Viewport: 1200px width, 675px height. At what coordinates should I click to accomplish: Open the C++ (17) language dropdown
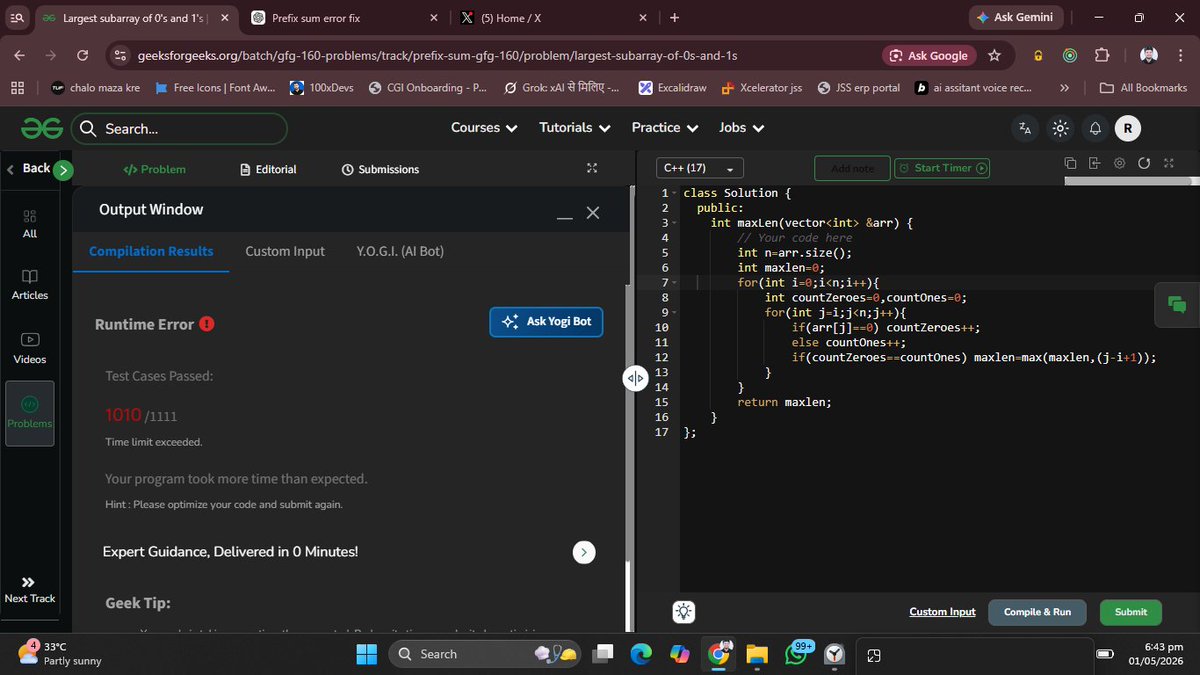coord(699,168)
